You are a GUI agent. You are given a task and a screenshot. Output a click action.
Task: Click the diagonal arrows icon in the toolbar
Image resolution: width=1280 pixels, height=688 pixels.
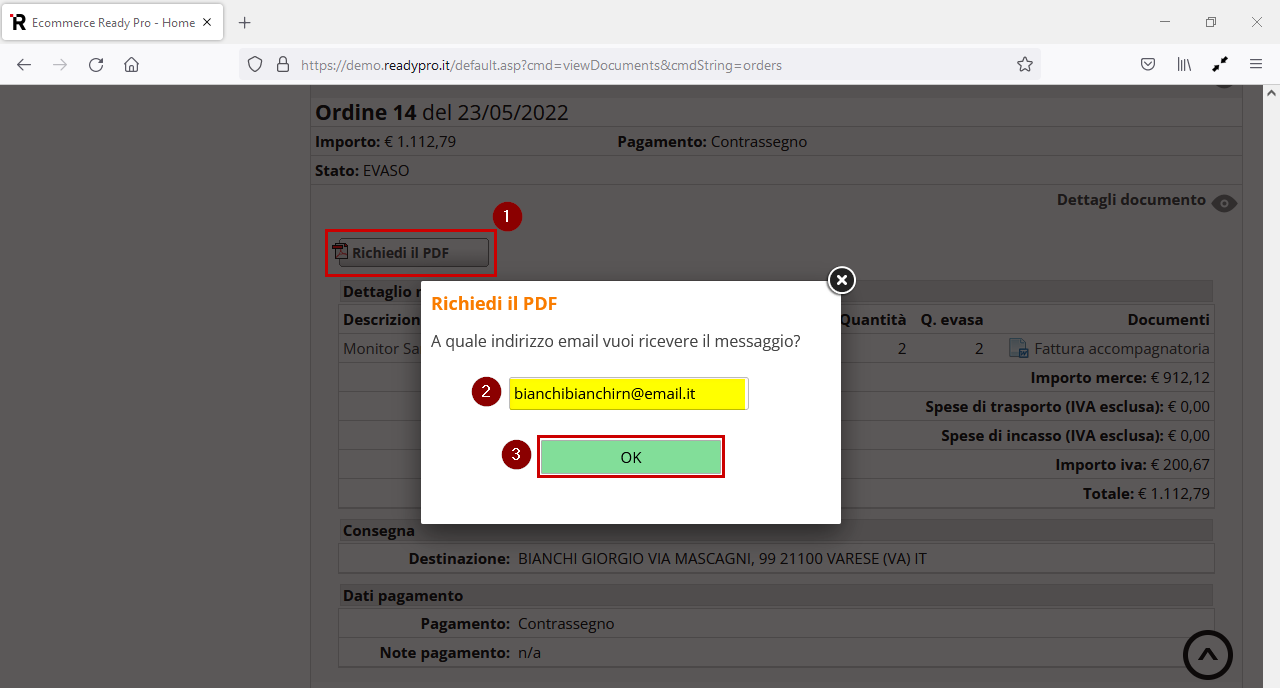pyautogui.click(x=1220, y=63)
